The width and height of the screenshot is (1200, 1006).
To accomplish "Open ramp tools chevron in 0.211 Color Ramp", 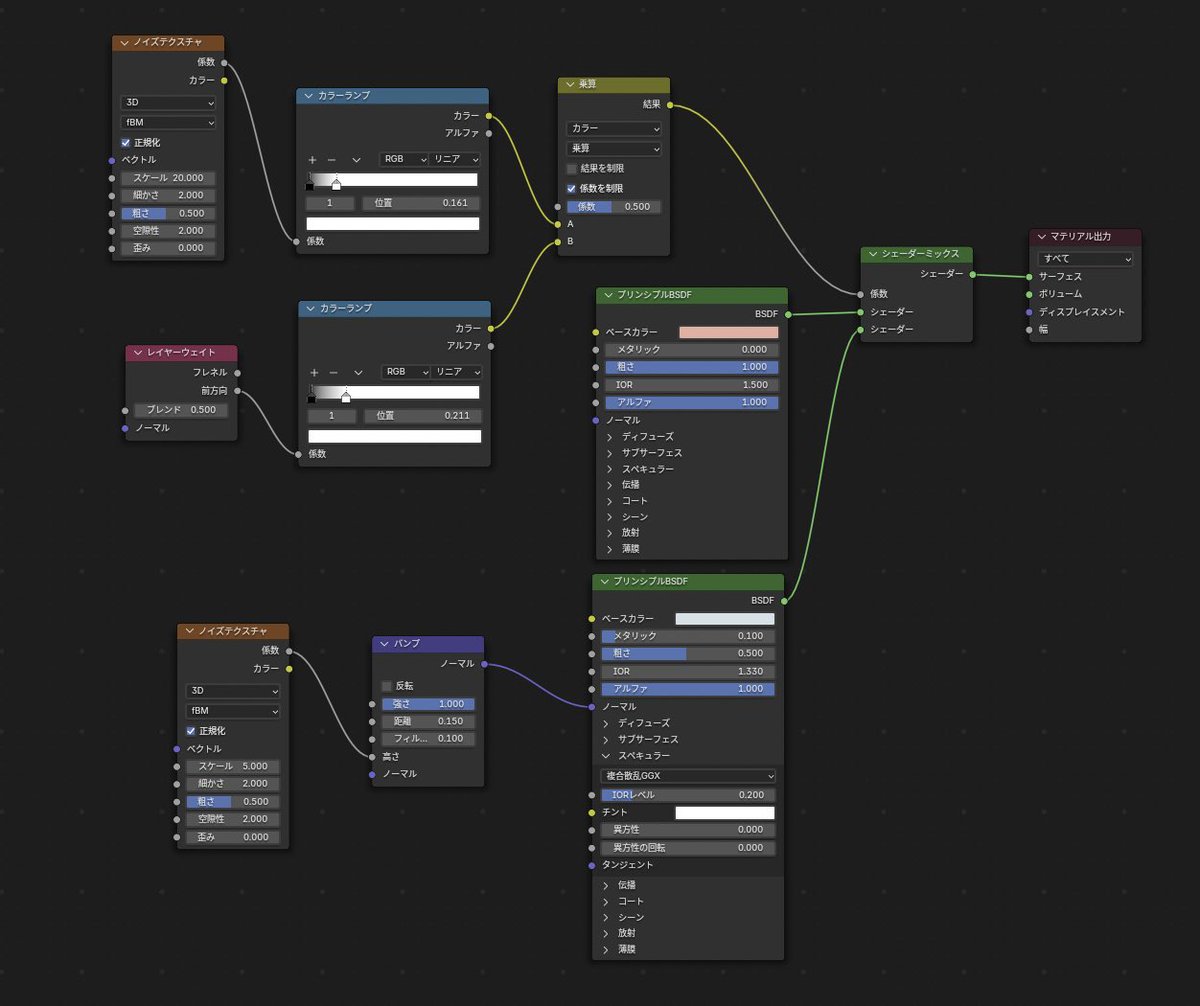I will point(358,372).
